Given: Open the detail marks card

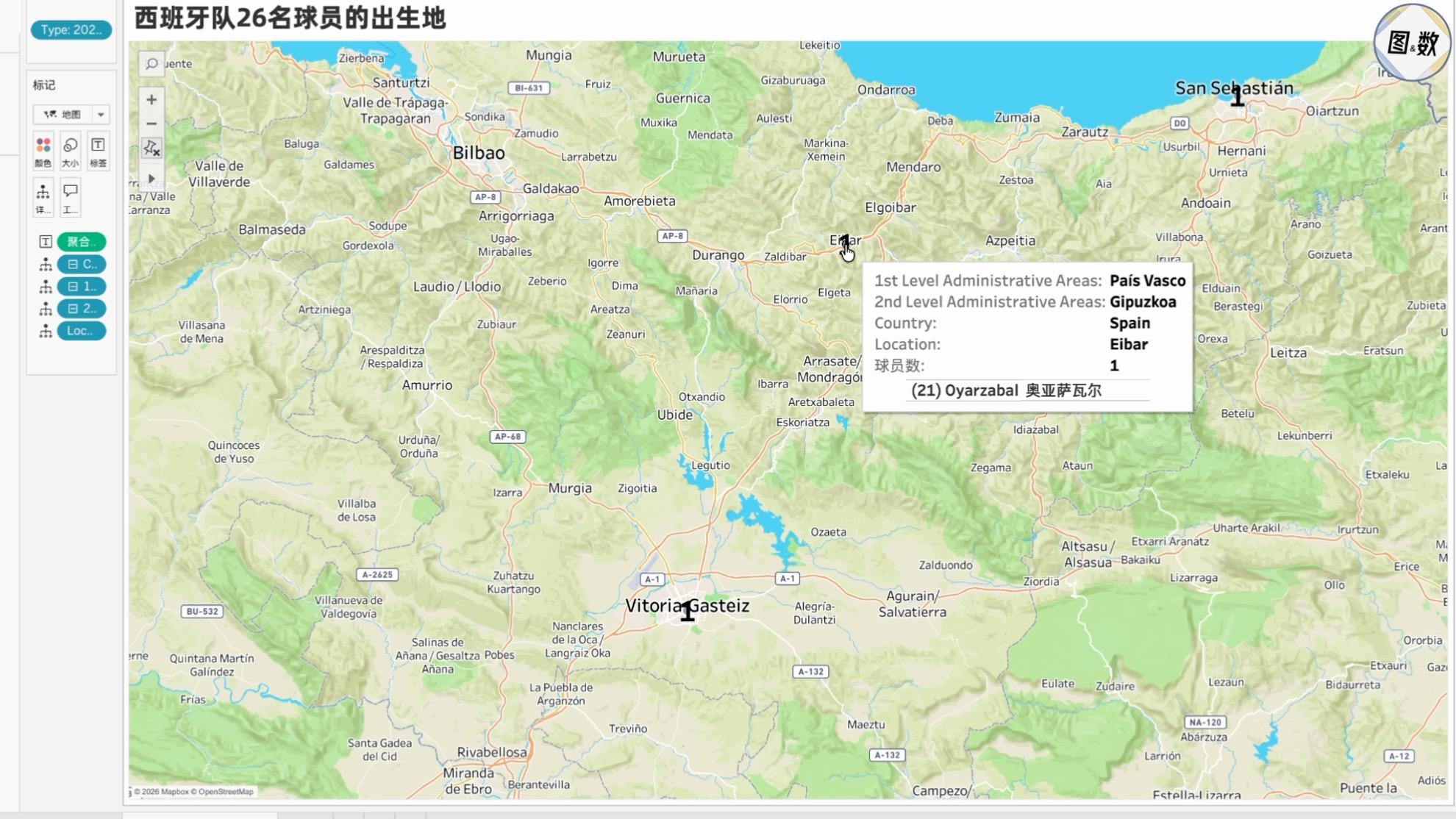Looking at the screenshot, I should [x=43, y=198].
